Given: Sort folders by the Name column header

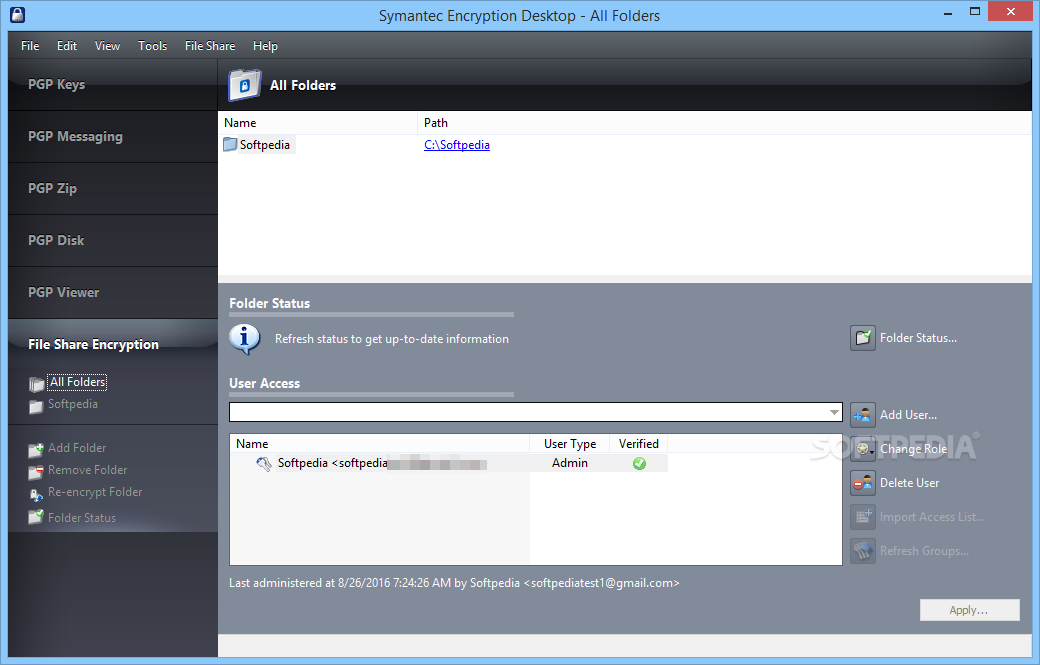Looking at the screenshot, I should click(318, 123).
